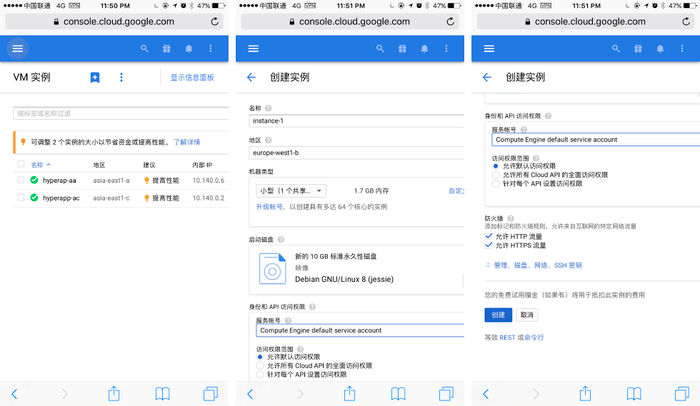Open the REST equivalent link
Viewport: 700px width, 406px height.
pyautogui.click(x=507, y=337)
